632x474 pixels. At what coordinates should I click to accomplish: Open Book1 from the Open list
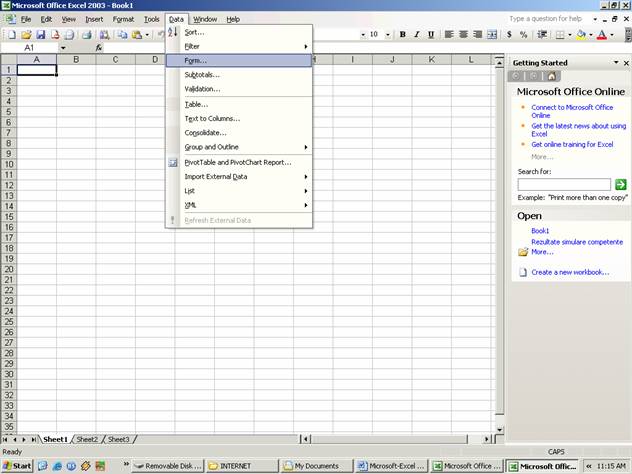click(540, 231)
